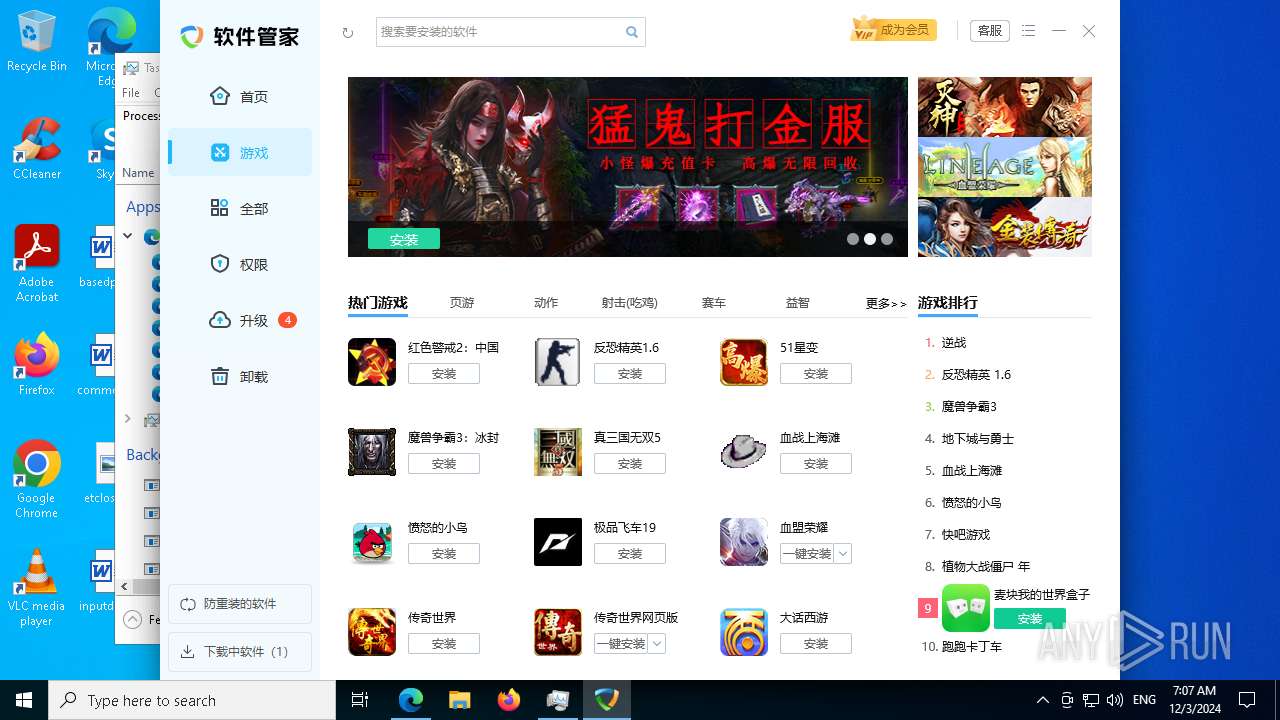
Task: Open File Explorer from taskbar
Action: [460, 700]
